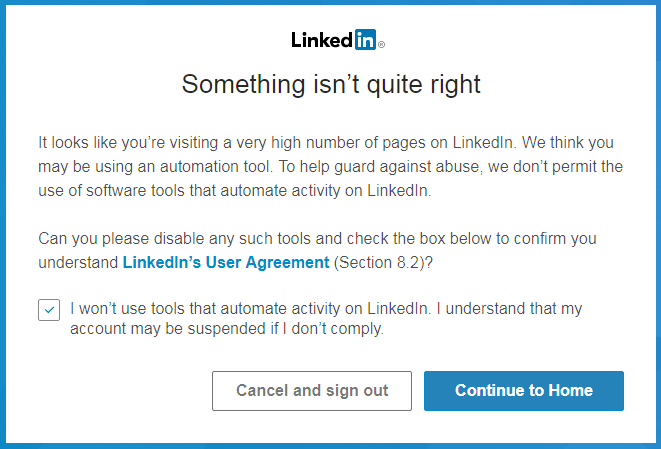661x449 pixels.
Task: Click the "Something isn't quite right" heading
Action: point(331,84)
